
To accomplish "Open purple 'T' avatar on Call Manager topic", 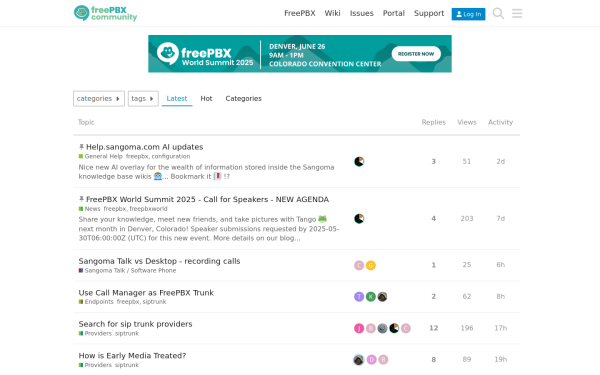I will coord(359,297).
